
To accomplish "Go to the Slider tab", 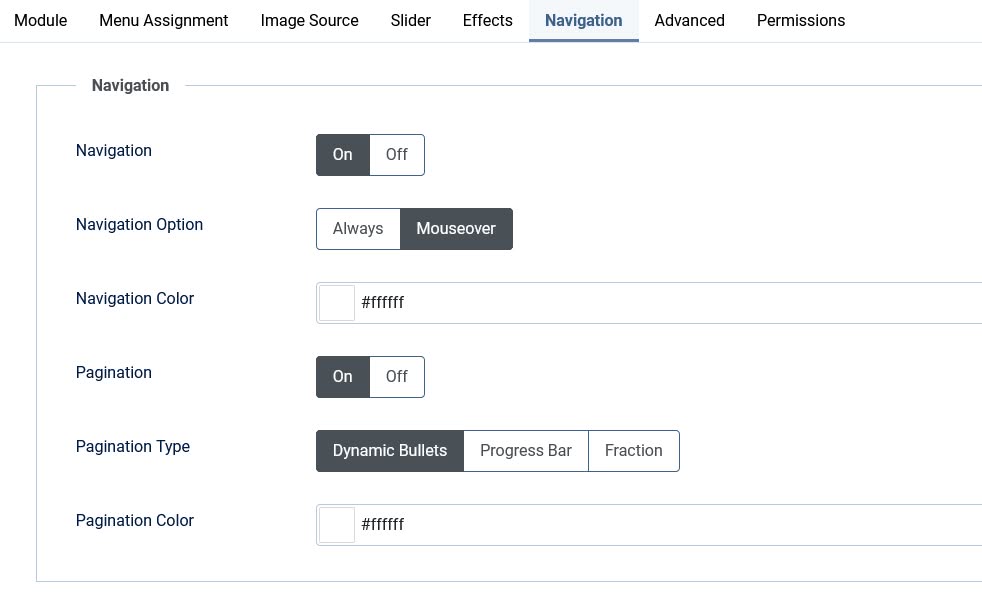I will pyautogui.click(x=410, y=20).
